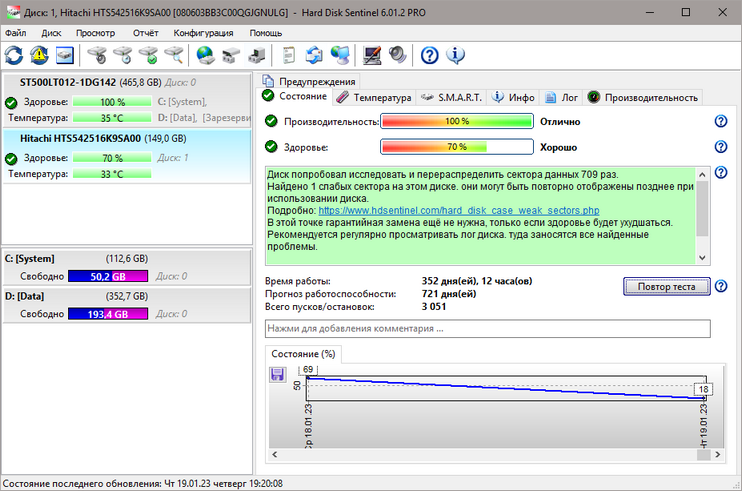The image size is (742, 491).
Task: Click the disk with magnifying glass icon
Action: pyautogui.click(x=174, y=55)
